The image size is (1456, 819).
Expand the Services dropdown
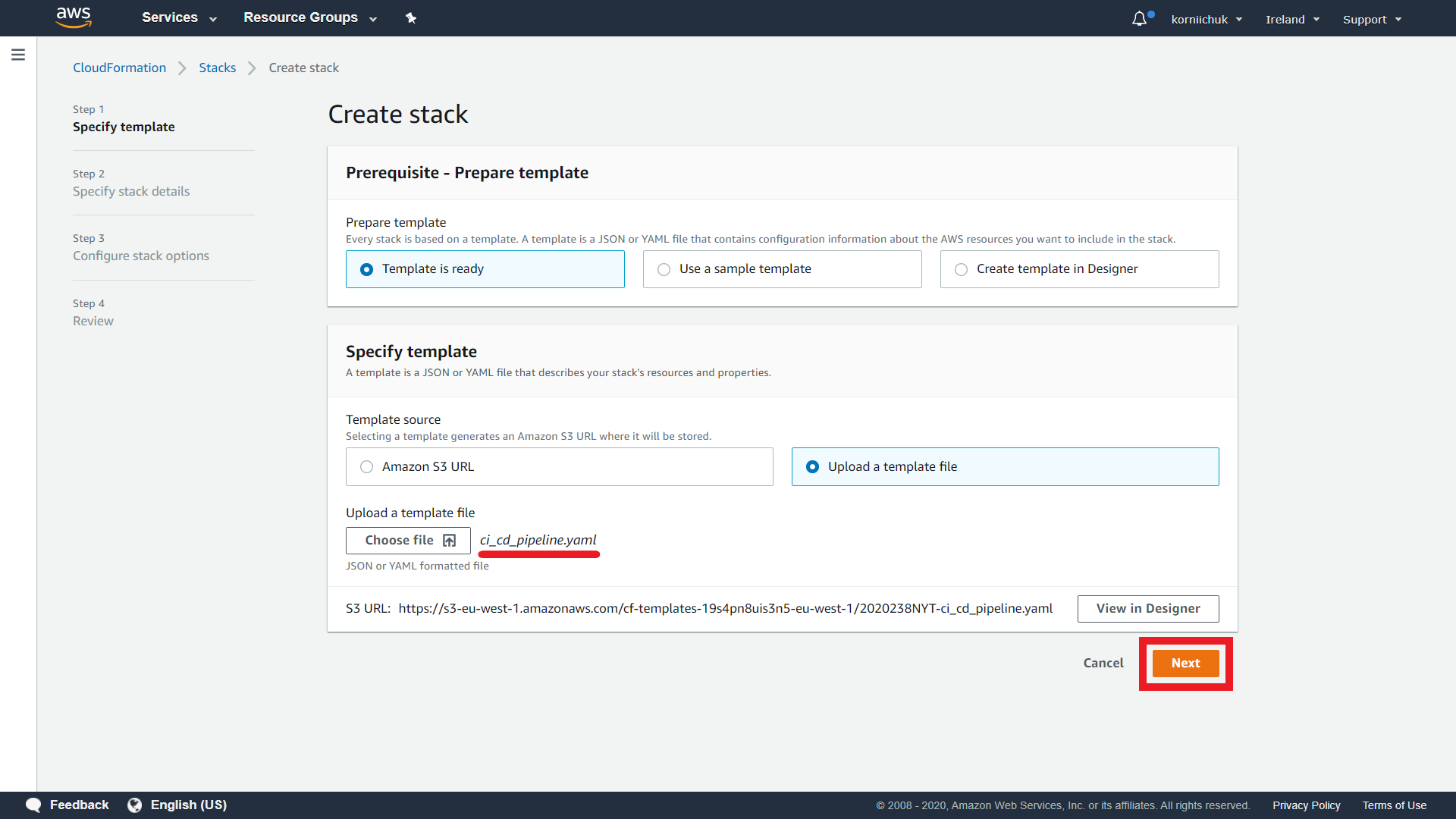pos(179,18)
